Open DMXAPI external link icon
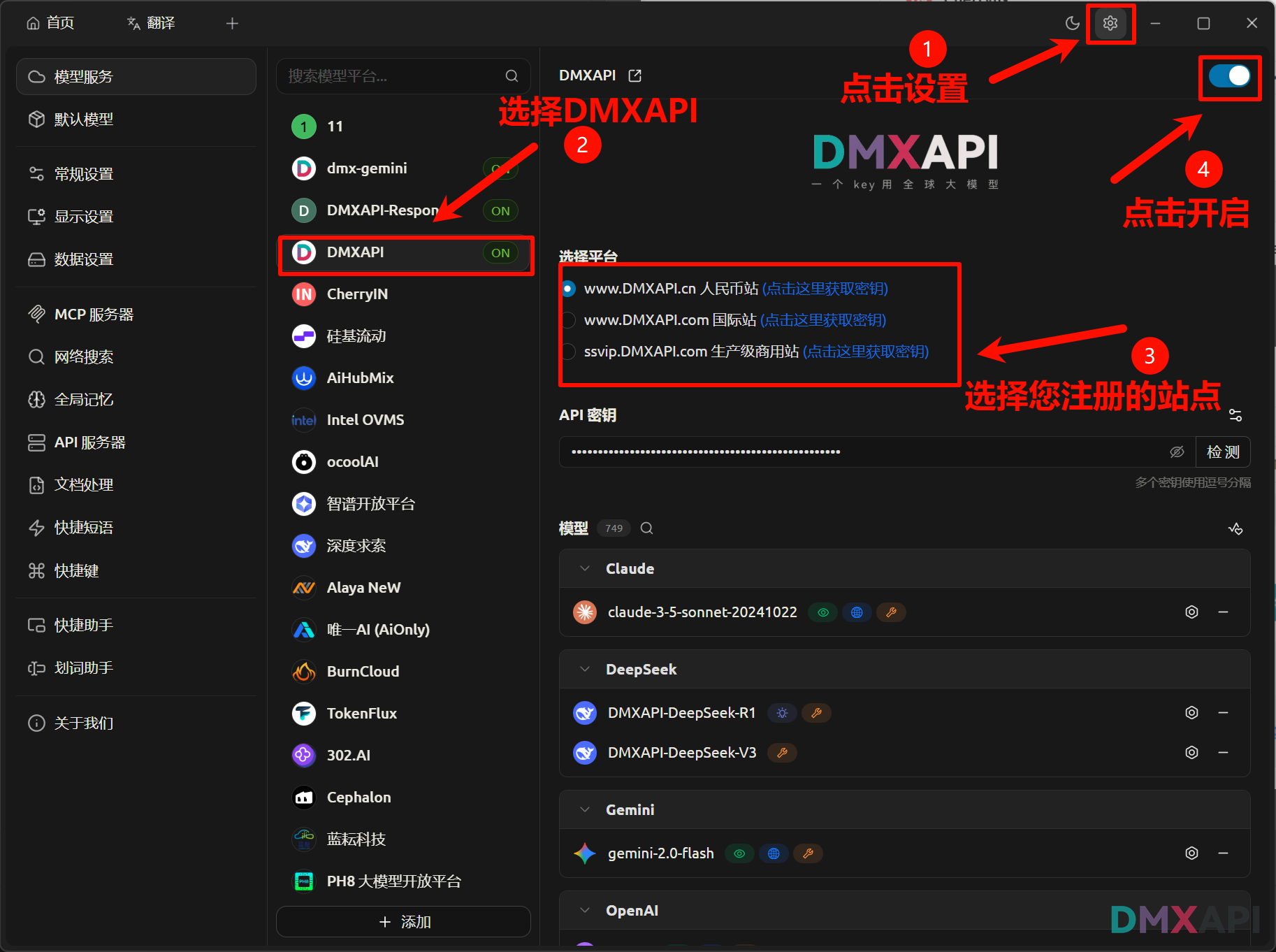 (635, 75)
